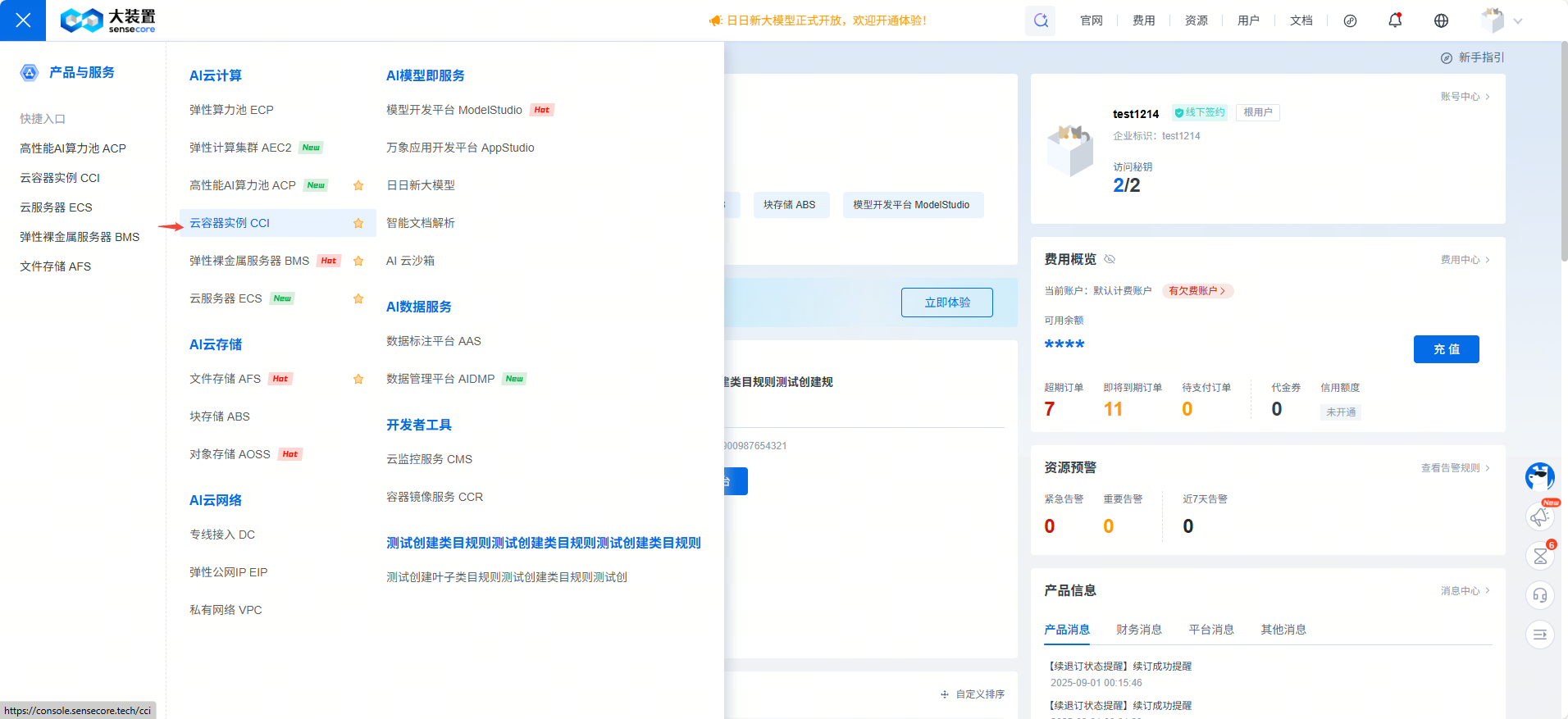Click 产品与服务 heading icon
Image resolution: width=1568 pixels, height=719 pixels.
coord(30,73)
